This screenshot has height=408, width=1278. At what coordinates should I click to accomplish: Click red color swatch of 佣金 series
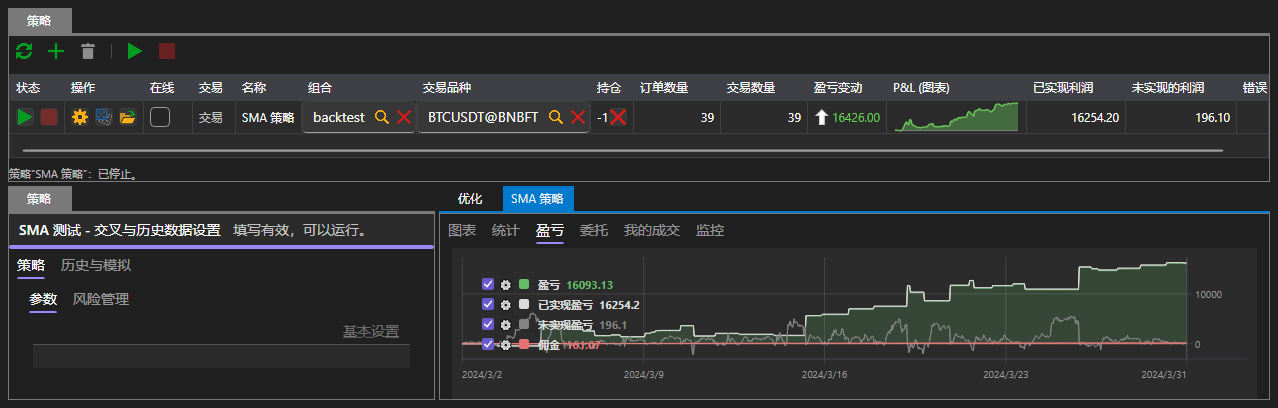pyautogui.click(x=524, y=344)
